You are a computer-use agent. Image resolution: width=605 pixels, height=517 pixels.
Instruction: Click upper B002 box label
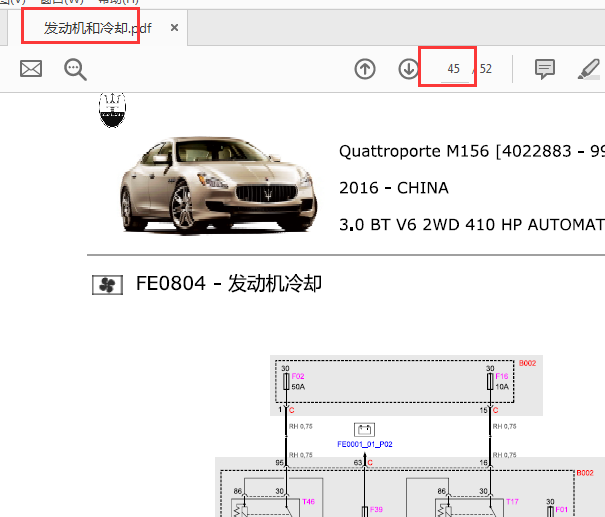click(x=527, y=363)
